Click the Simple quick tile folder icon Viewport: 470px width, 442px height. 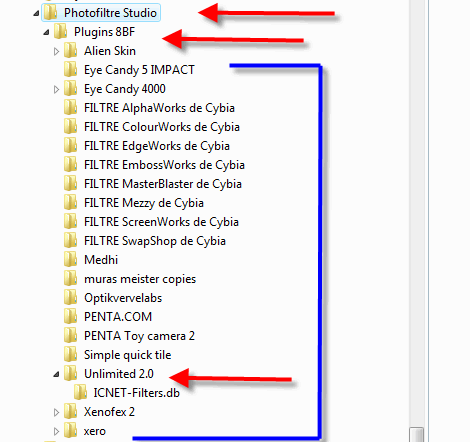(x=71, y=355)
